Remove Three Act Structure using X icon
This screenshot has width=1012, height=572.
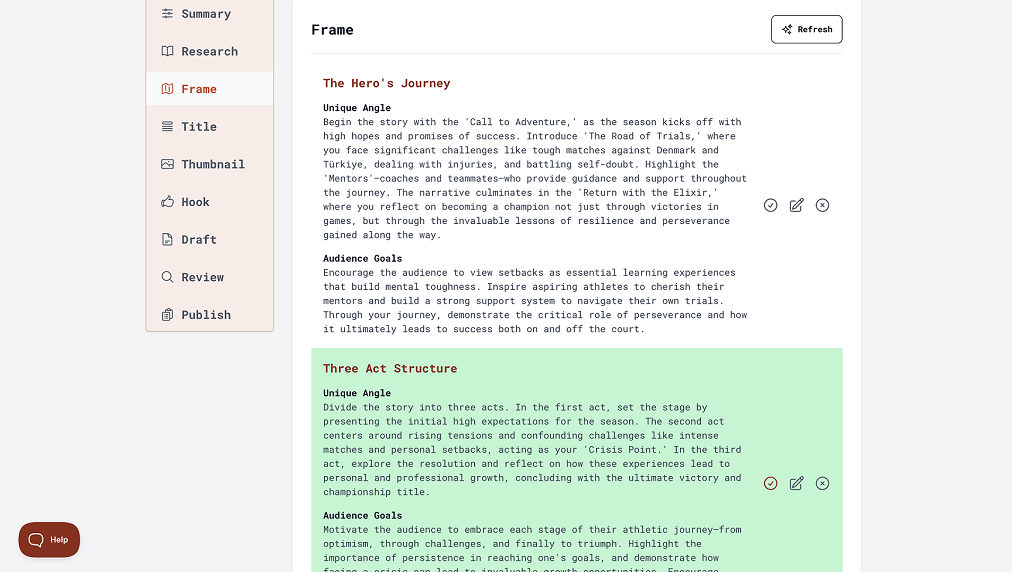click(x=822, y=483)
